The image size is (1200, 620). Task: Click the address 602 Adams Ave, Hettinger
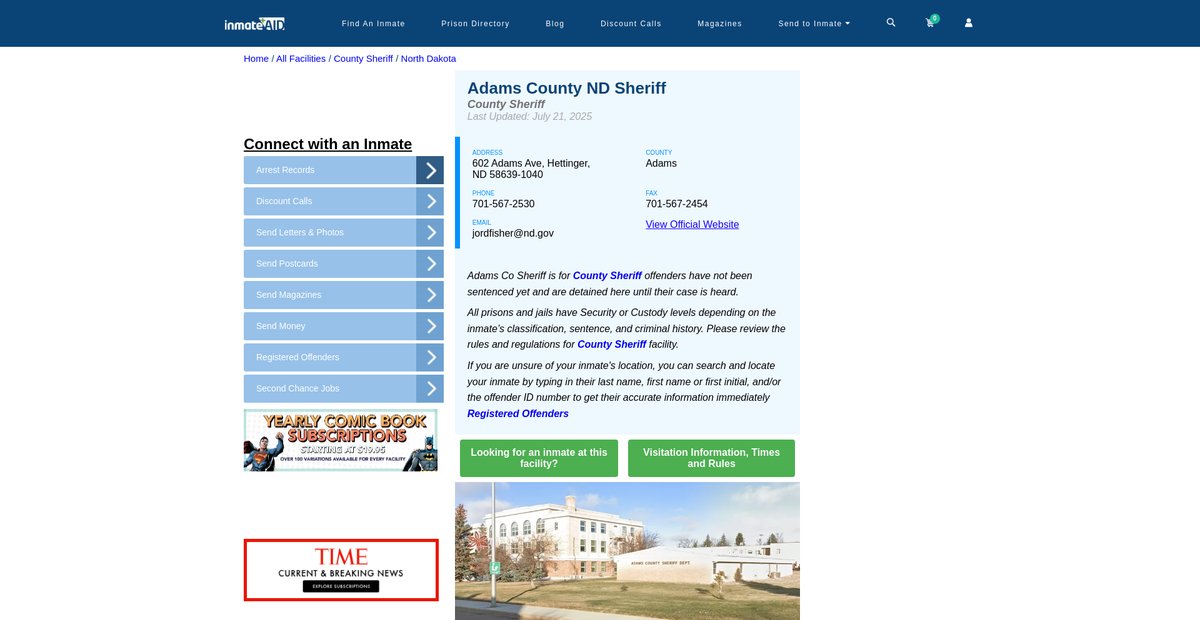coord(531,169)
